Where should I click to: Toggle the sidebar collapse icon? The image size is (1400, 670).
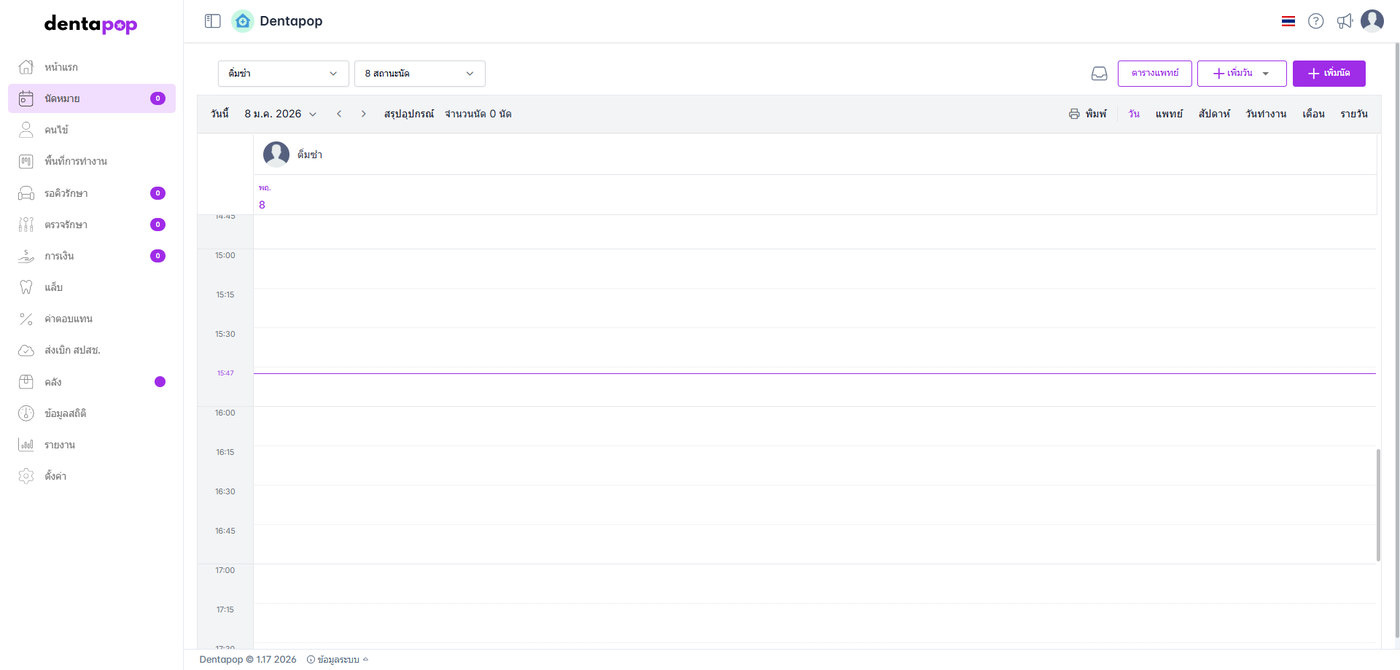tap(212, 21)
